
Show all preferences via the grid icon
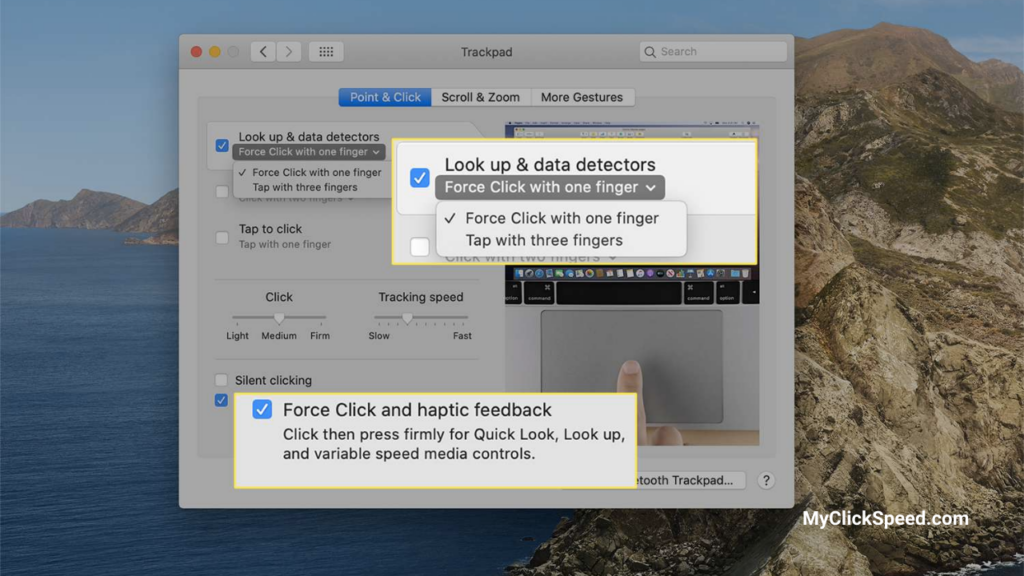click(x=326, y=52)
